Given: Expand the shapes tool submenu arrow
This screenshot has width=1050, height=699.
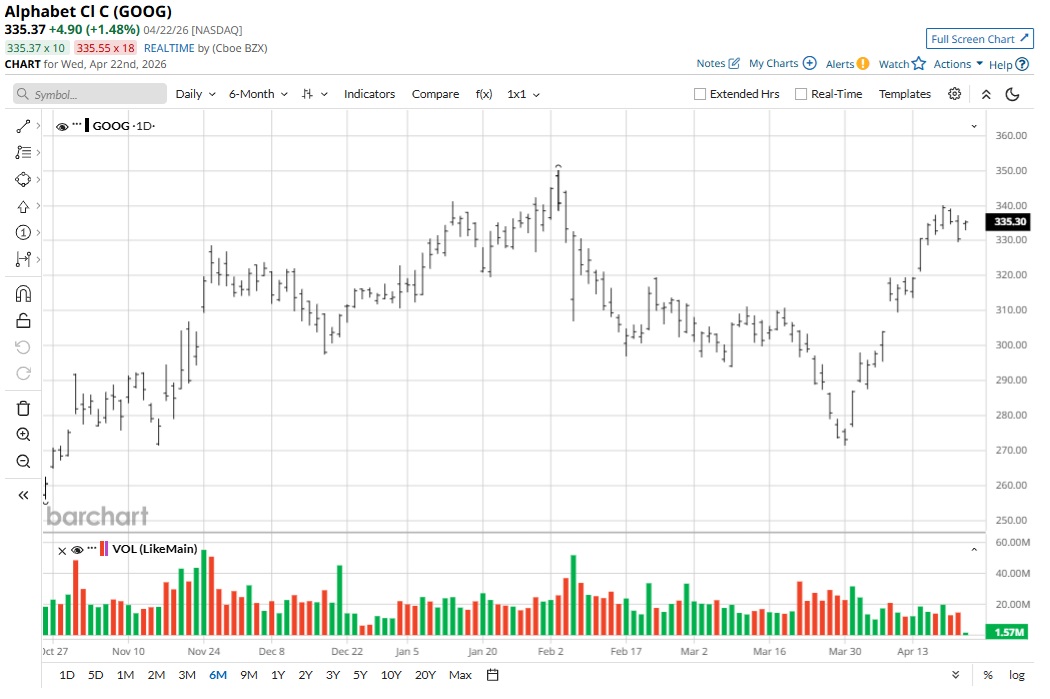Looking at the screenshot, I should [x=38, y=179].
